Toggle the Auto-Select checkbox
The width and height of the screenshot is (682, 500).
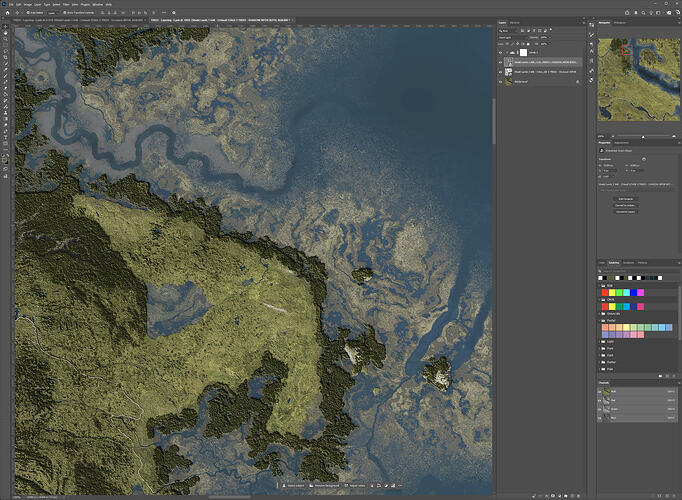pyautogui.click(x=28, y=13)
